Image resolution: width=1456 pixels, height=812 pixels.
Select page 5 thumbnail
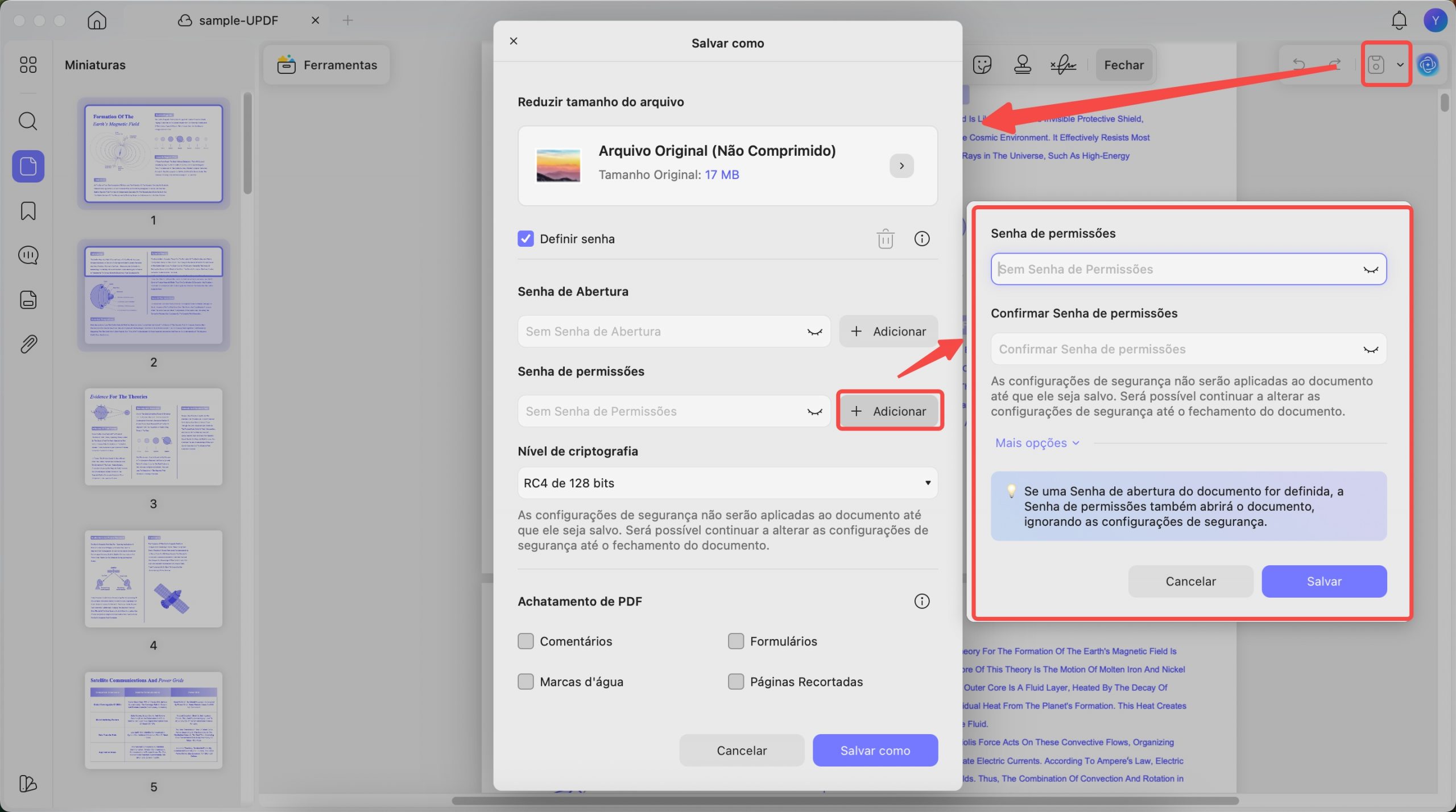(154, 720)
